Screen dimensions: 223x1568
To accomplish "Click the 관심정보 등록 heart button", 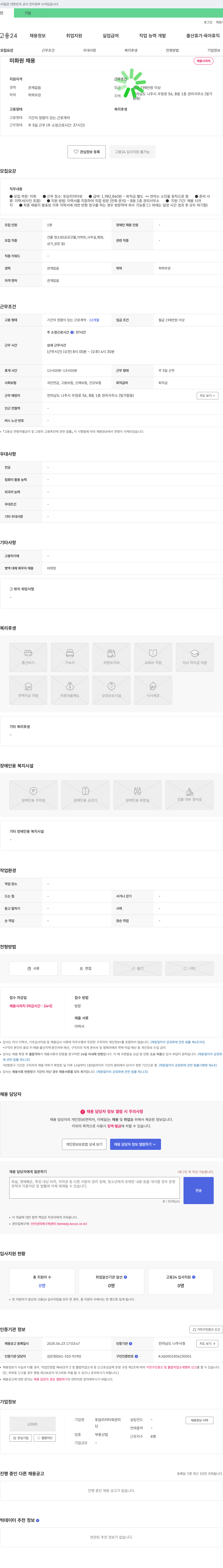I will 86,152.
